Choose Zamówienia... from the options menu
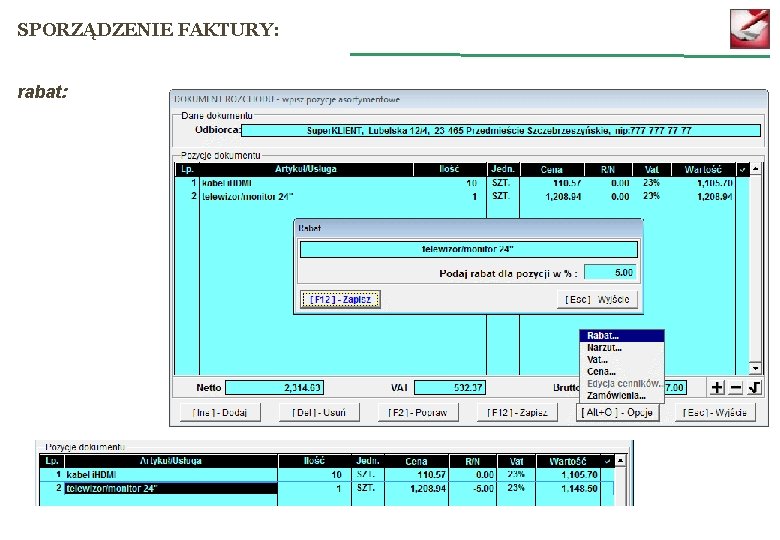Image resolution: width=780 pixels, height=540 pixels. 621,395
